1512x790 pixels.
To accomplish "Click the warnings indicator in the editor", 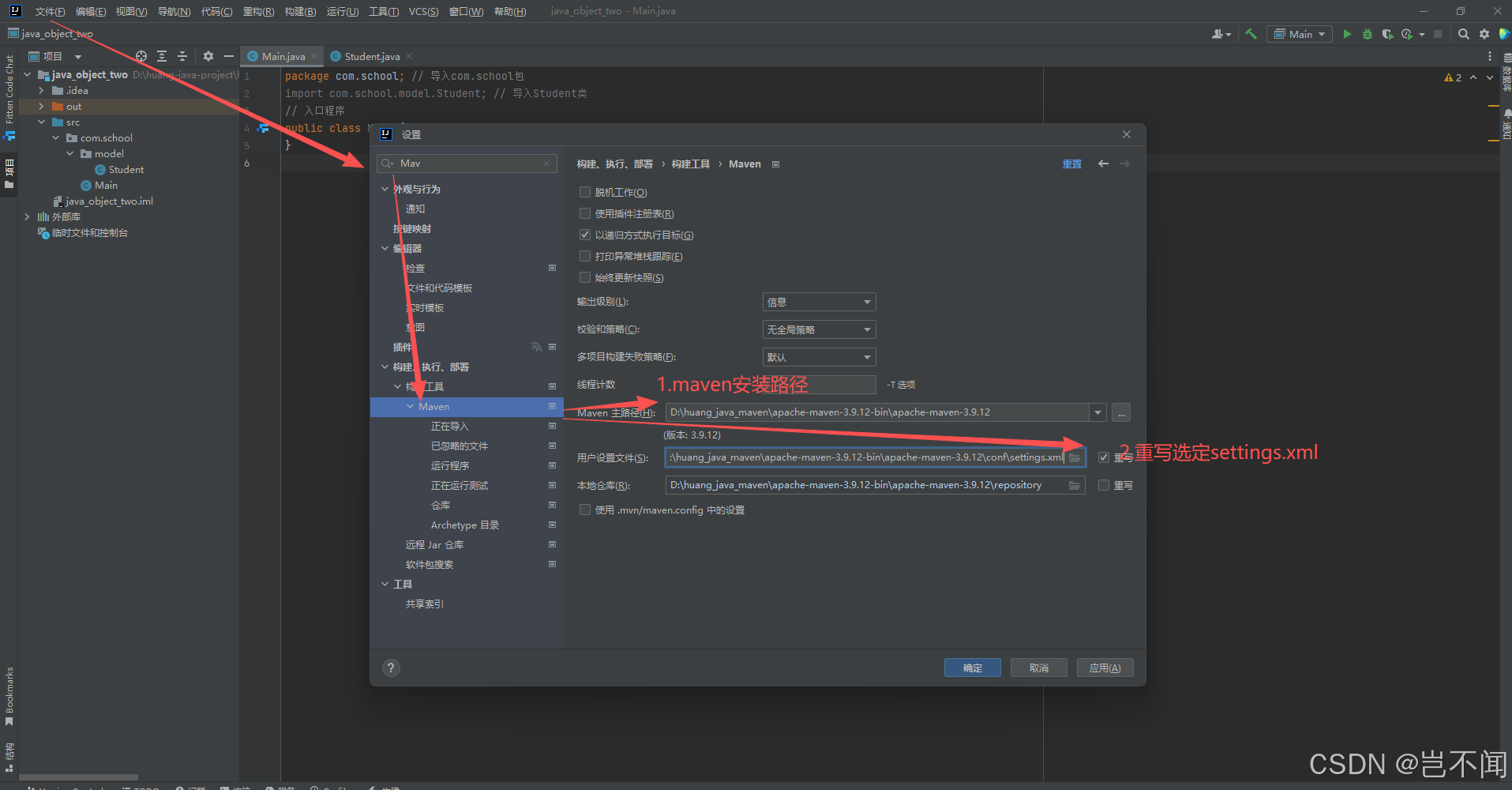I will click(1453, 77).
